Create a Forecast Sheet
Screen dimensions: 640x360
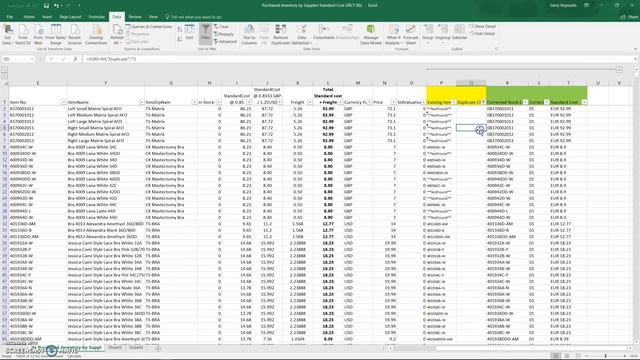click(x=411, y=34)
